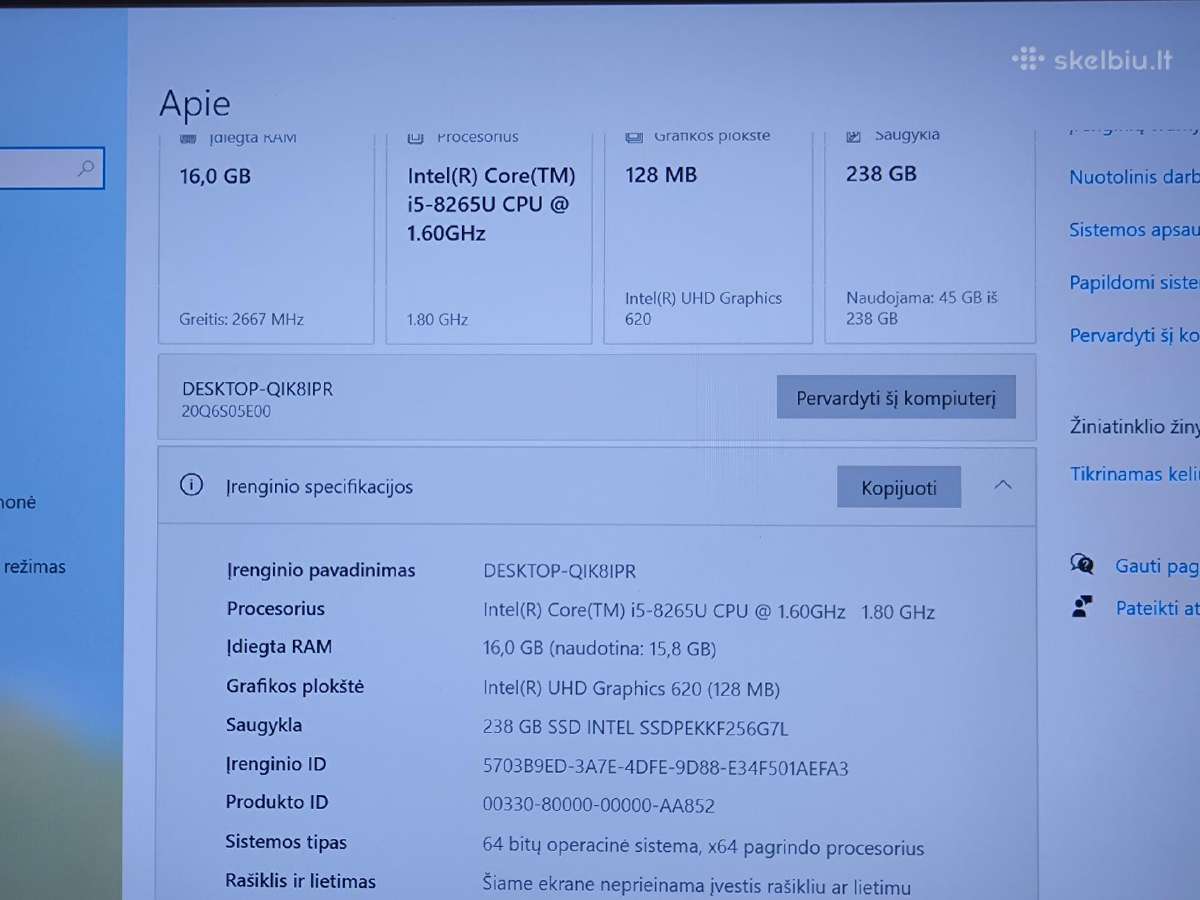Select the Procesorius i5-8265U card
The height and width of the screenshot is (900, 1200).
(x=488, y=238)
